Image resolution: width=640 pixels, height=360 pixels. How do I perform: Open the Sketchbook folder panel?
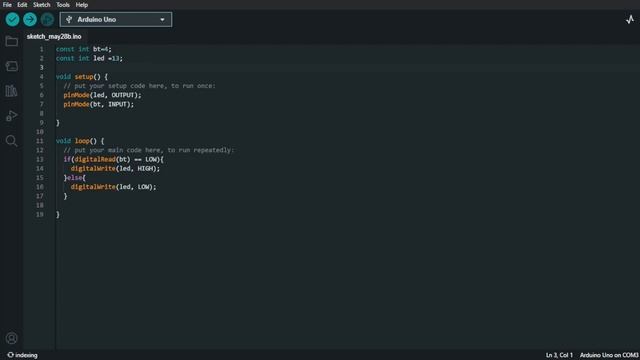coord(11,41)
